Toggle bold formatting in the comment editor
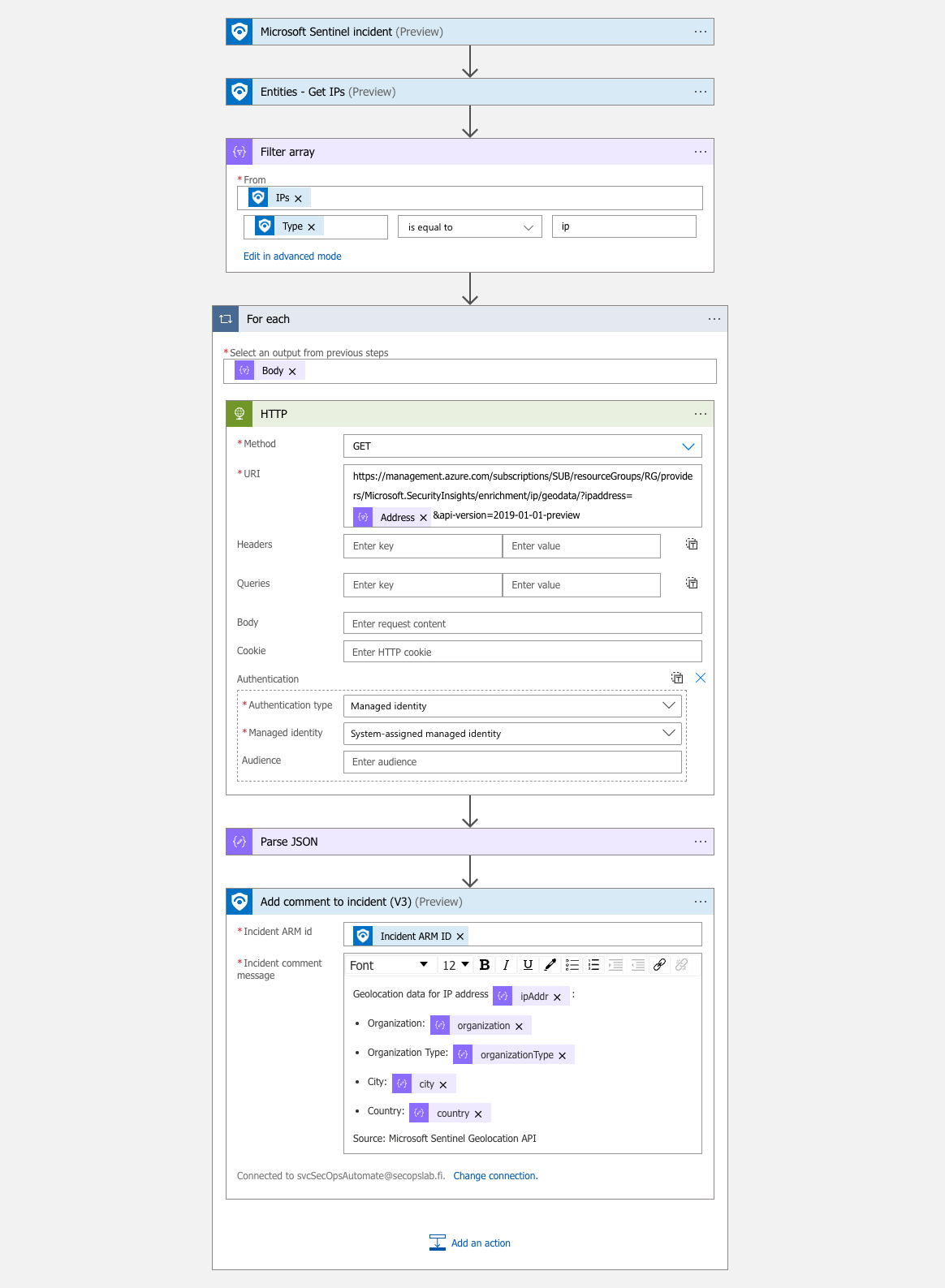 point(485,965)
